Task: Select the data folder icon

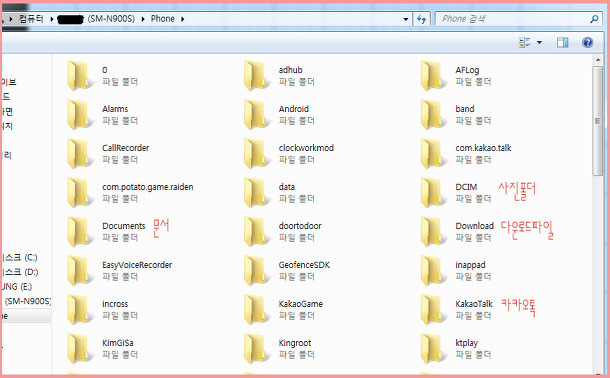Action: click(x=256, y=192)
